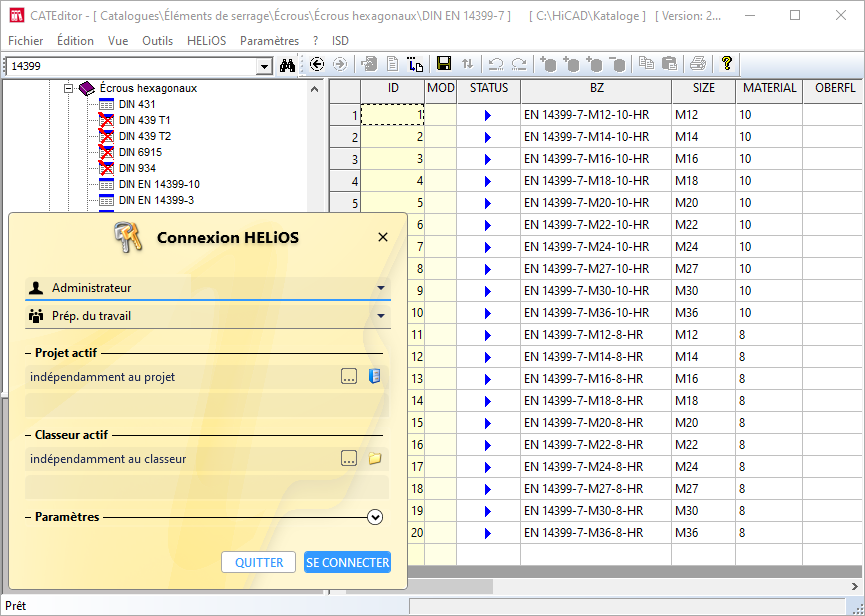This screenshot has height=616, width=865.
Task: Open the Outils menu
Action: click(x=157, y=41)
